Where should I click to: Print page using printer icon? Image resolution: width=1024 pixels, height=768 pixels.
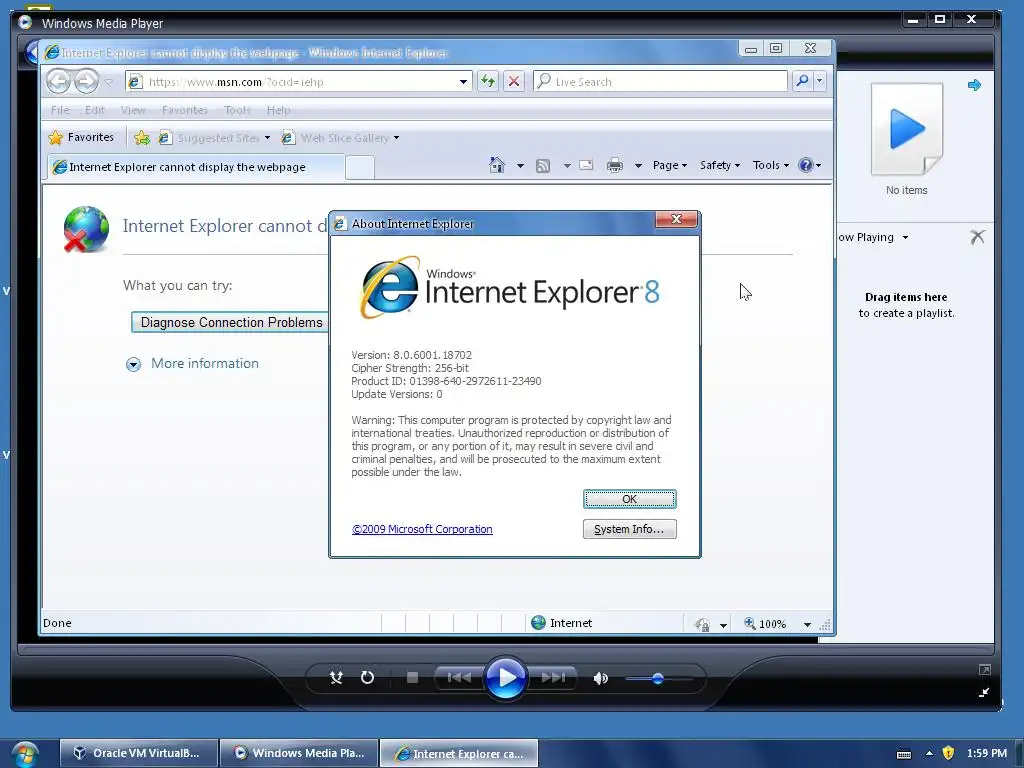(615, 165)
